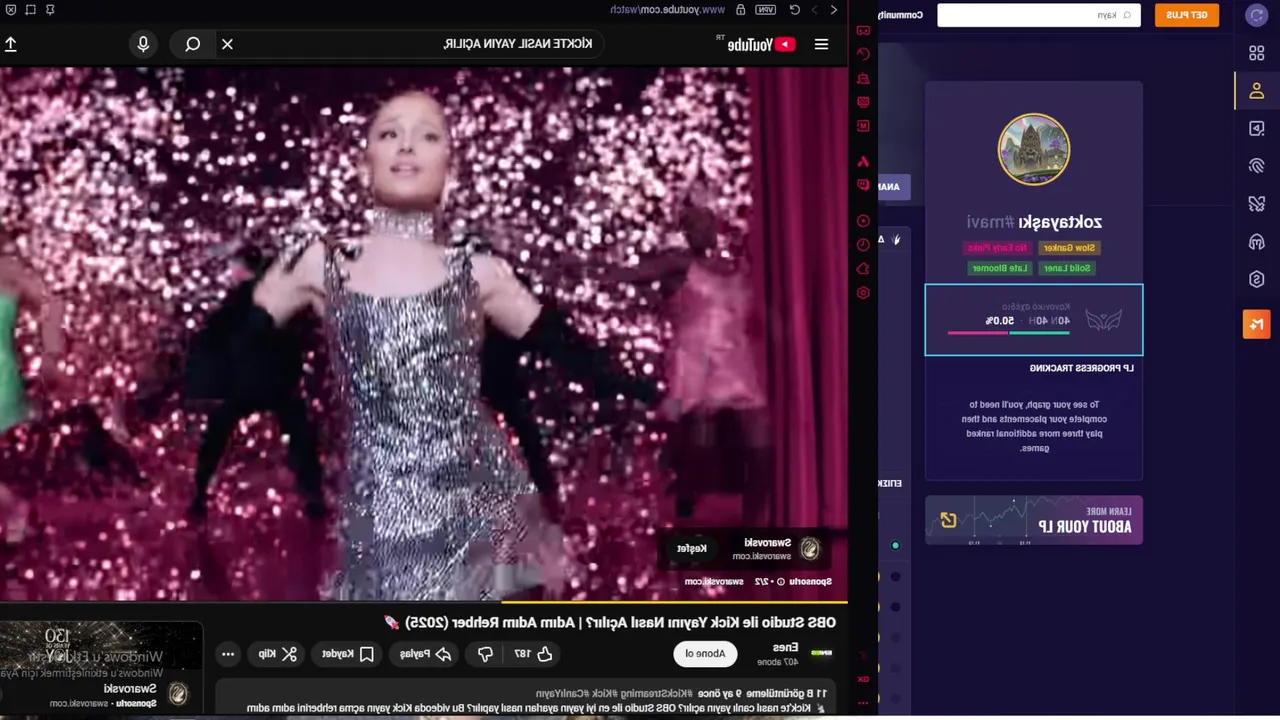The height and width of the screenshot is (720, 1280).
Task: Open Enes channel avatar
Action: (x=821, y=653)
